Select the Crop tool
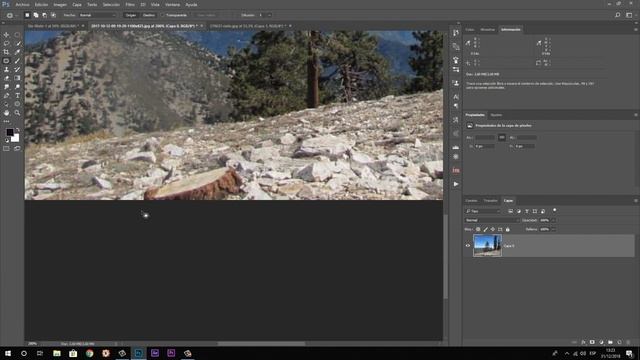Image resolution: width=640 pixels, height=360 pixels. tap(6, 52)
